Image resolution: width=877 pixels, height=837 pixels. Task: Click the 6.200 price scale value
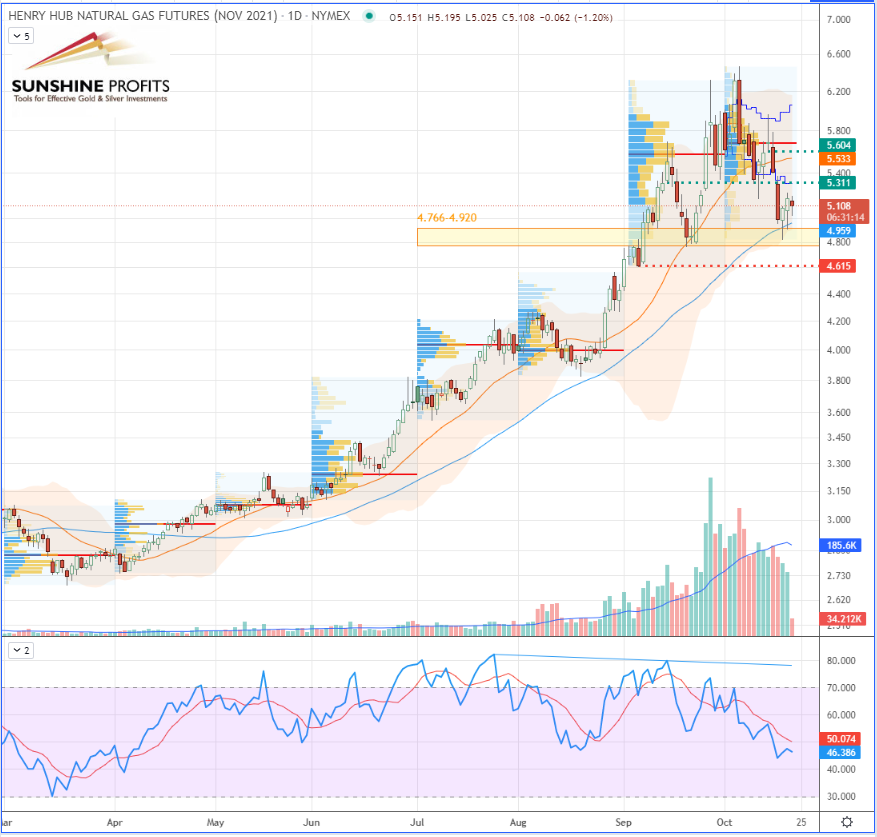coord(838,92)
